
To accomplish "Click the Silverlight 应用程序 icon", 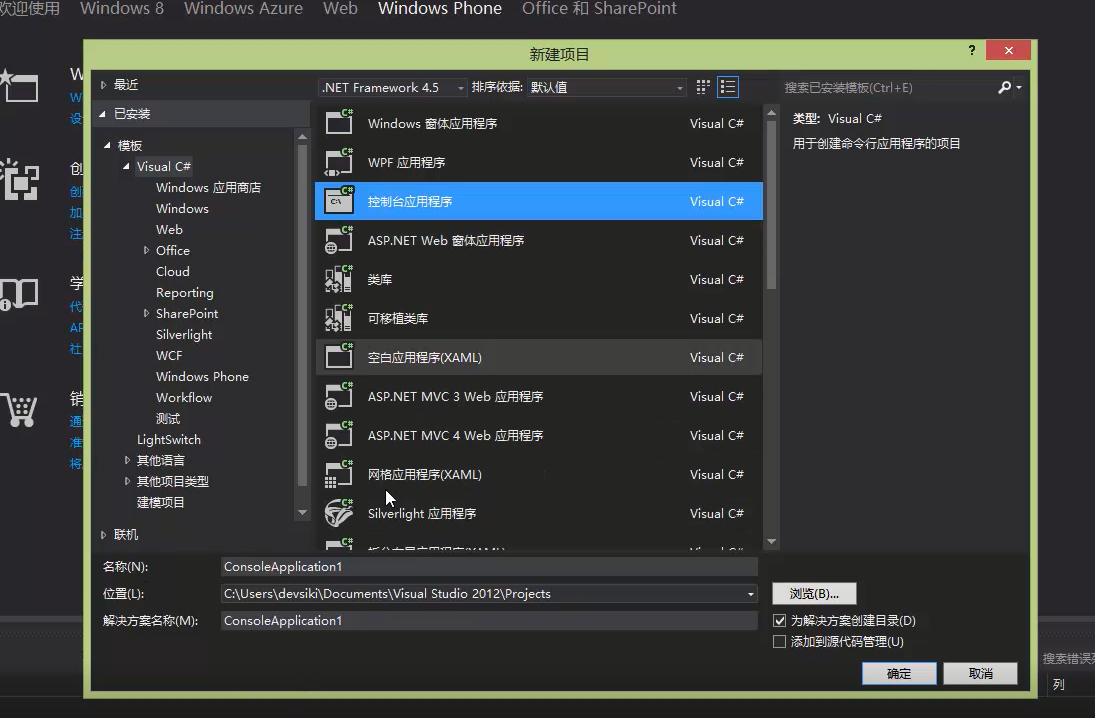I will pos(339,513).
